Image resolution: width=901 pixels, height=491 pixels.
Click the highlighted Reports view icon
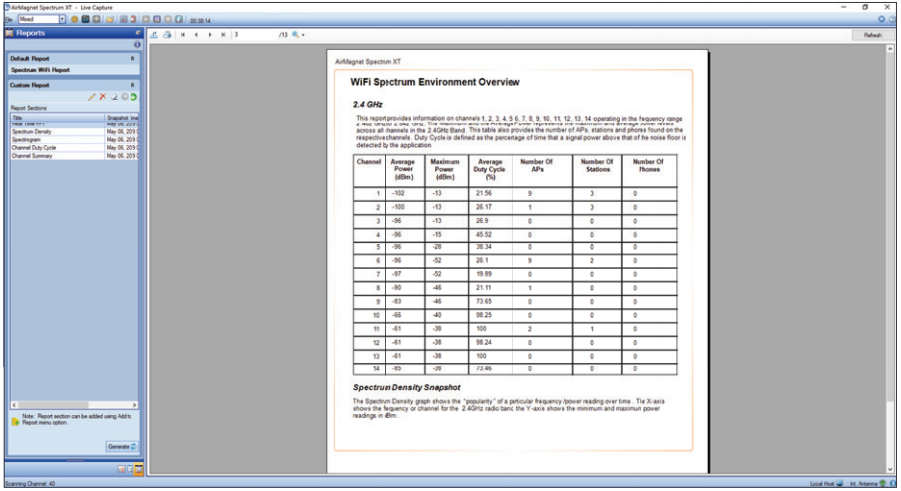(138, 469)
